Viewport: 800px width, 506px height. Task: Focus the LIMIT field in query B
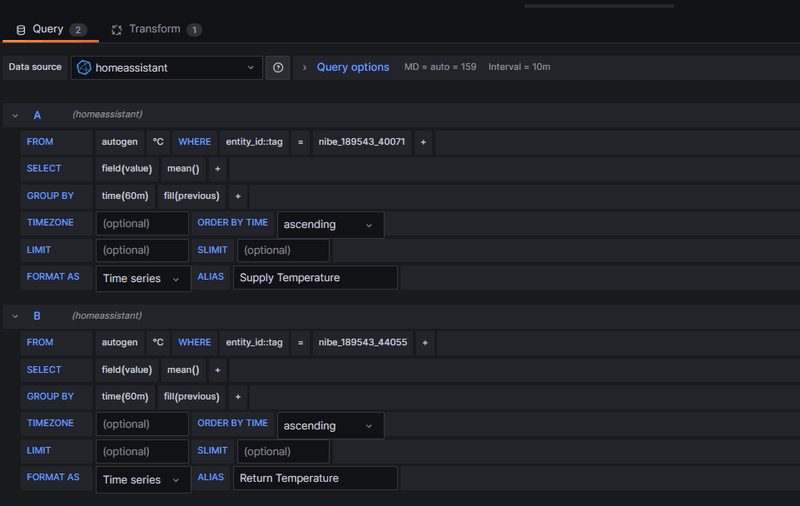(142, 451)
